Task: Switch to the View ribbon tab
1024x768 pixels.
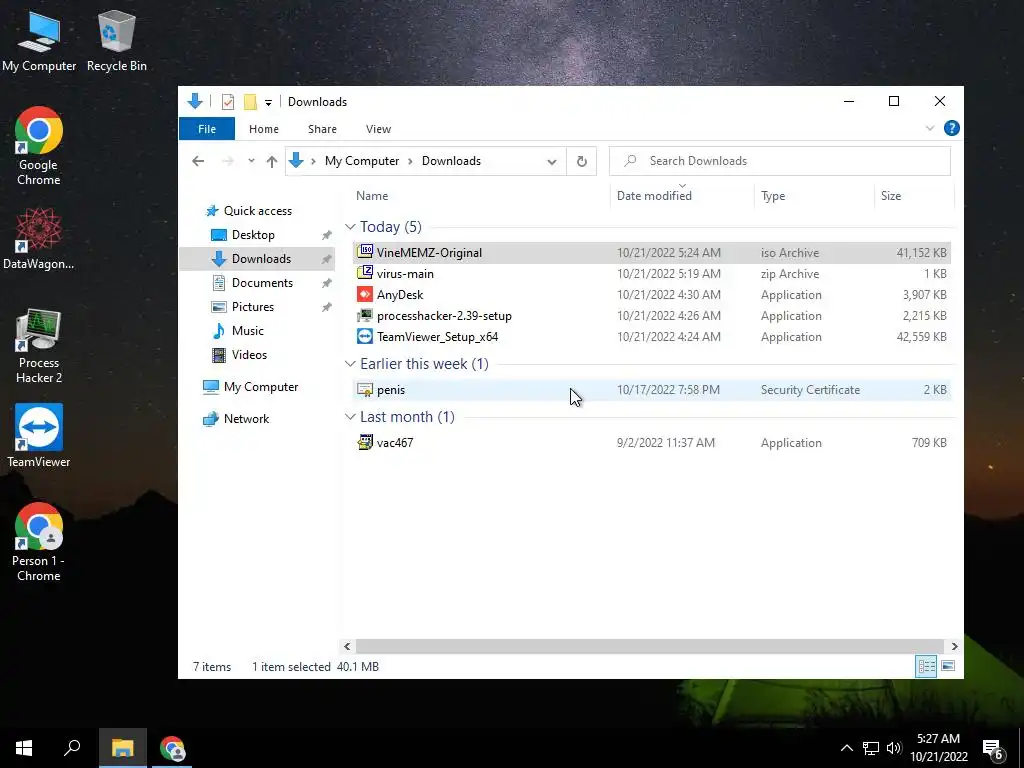Action: [x=378, y=129]
